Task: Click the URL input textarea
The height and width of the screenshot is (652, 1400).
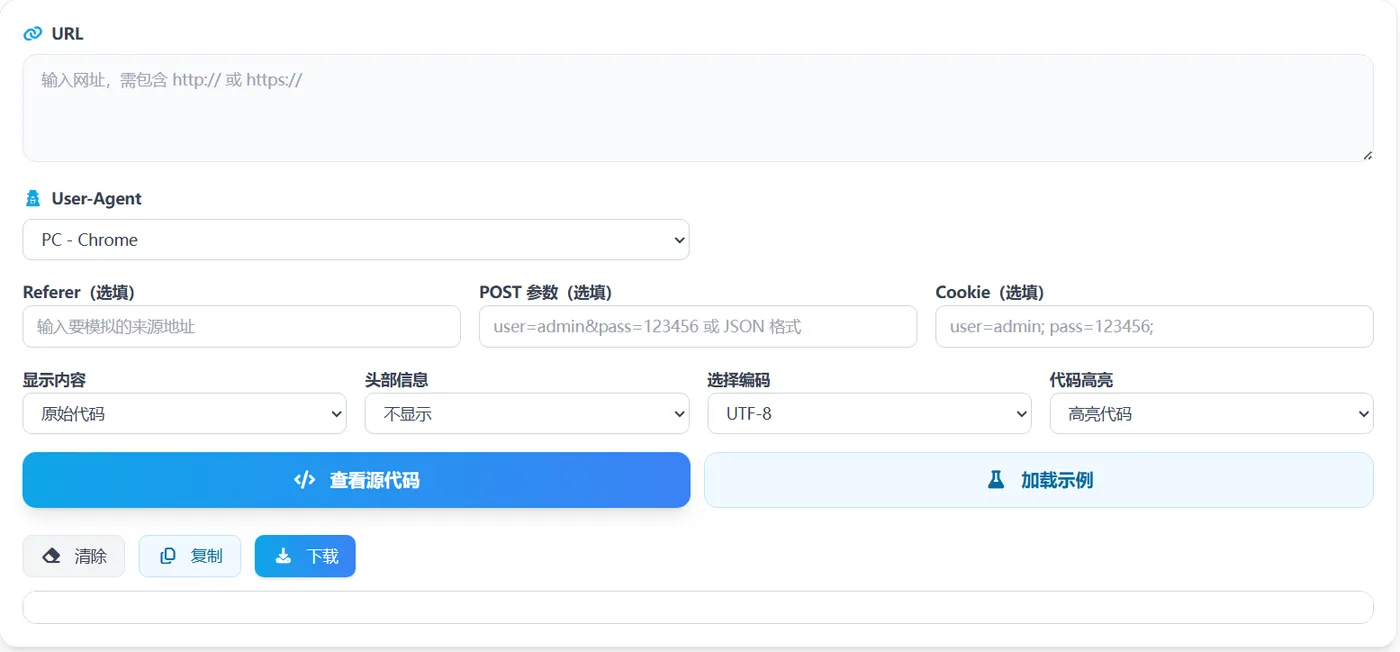Action: pyautogui.click(x=697, y=107)
